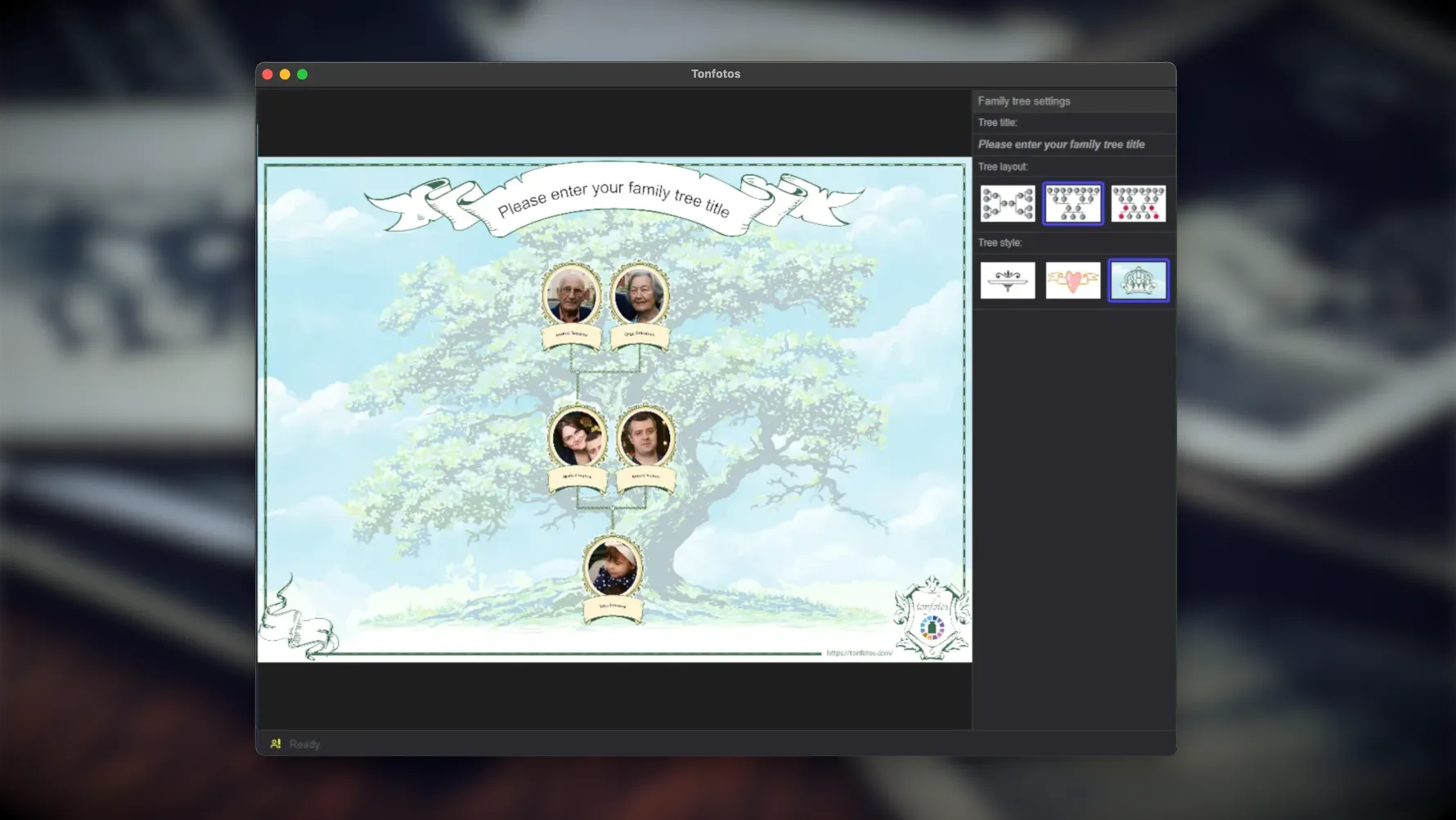Viewport: 1456px width, 820px height.
Task: Select the mother-with-child portrait in middle row
Action: 577,438
